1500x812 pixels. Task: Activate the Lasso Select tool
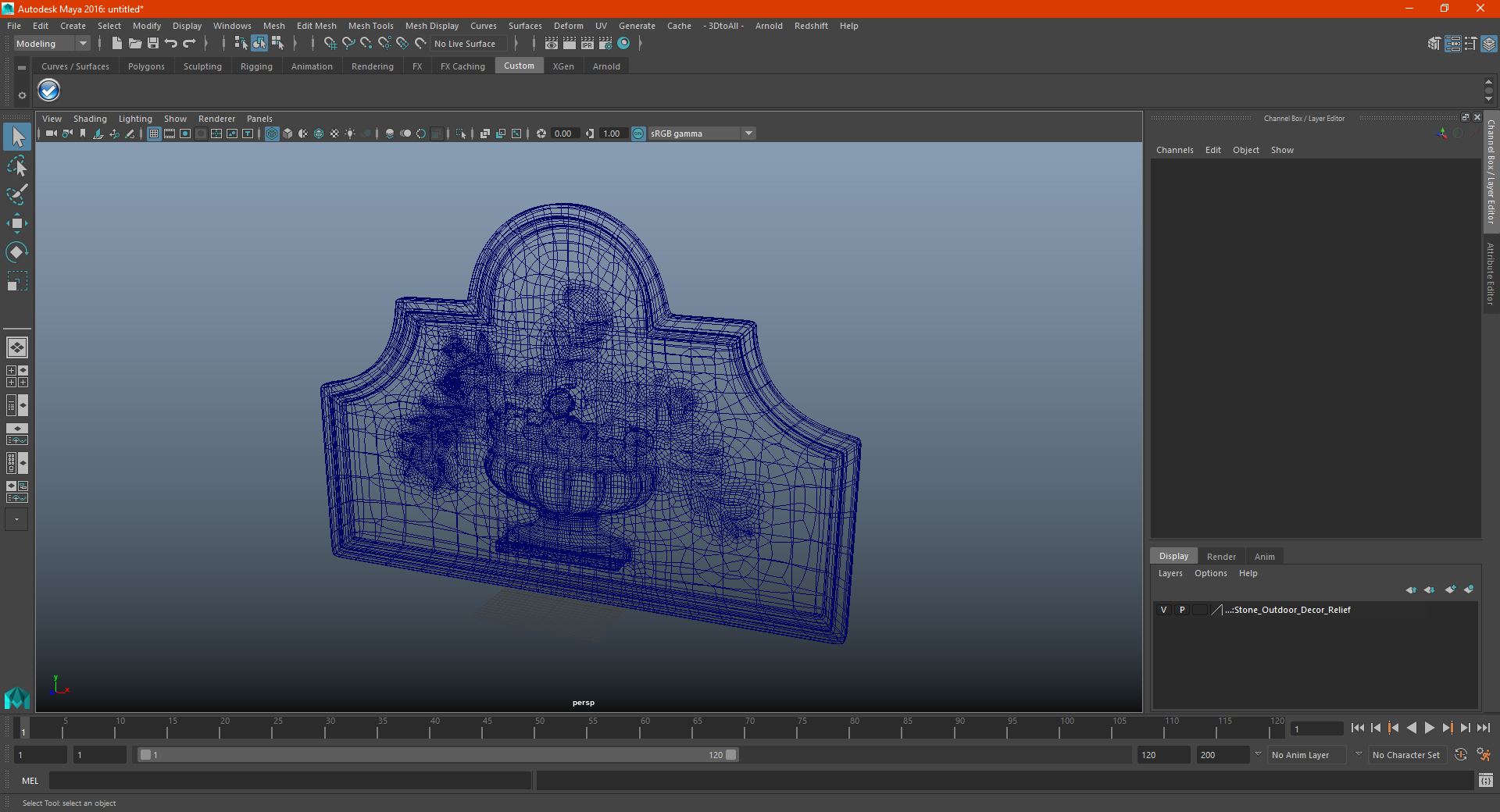coord(17,166)
